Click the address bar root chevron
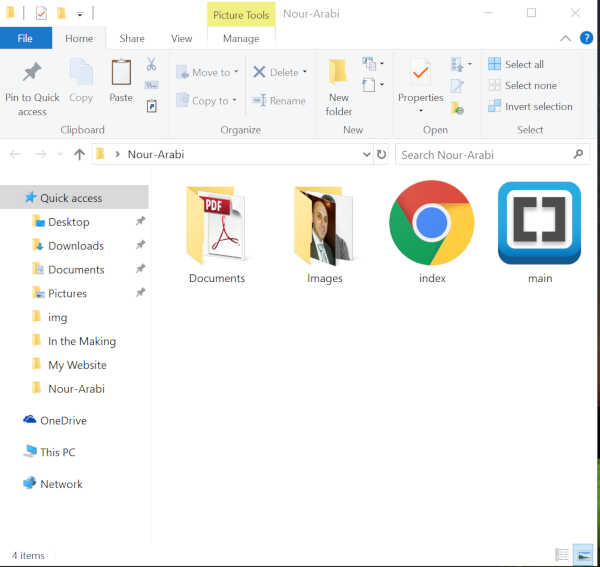 [117, 154]
